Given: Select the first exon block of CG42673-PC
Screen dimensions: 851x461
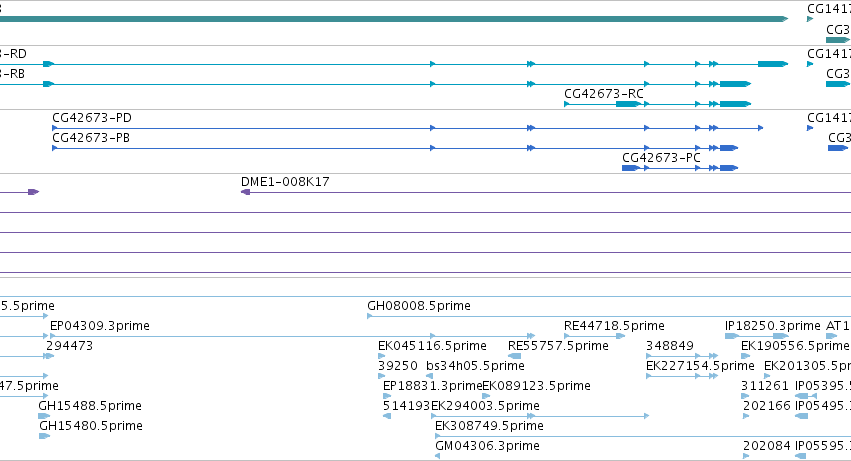Looking at the screenshot, I should [630, 168].
